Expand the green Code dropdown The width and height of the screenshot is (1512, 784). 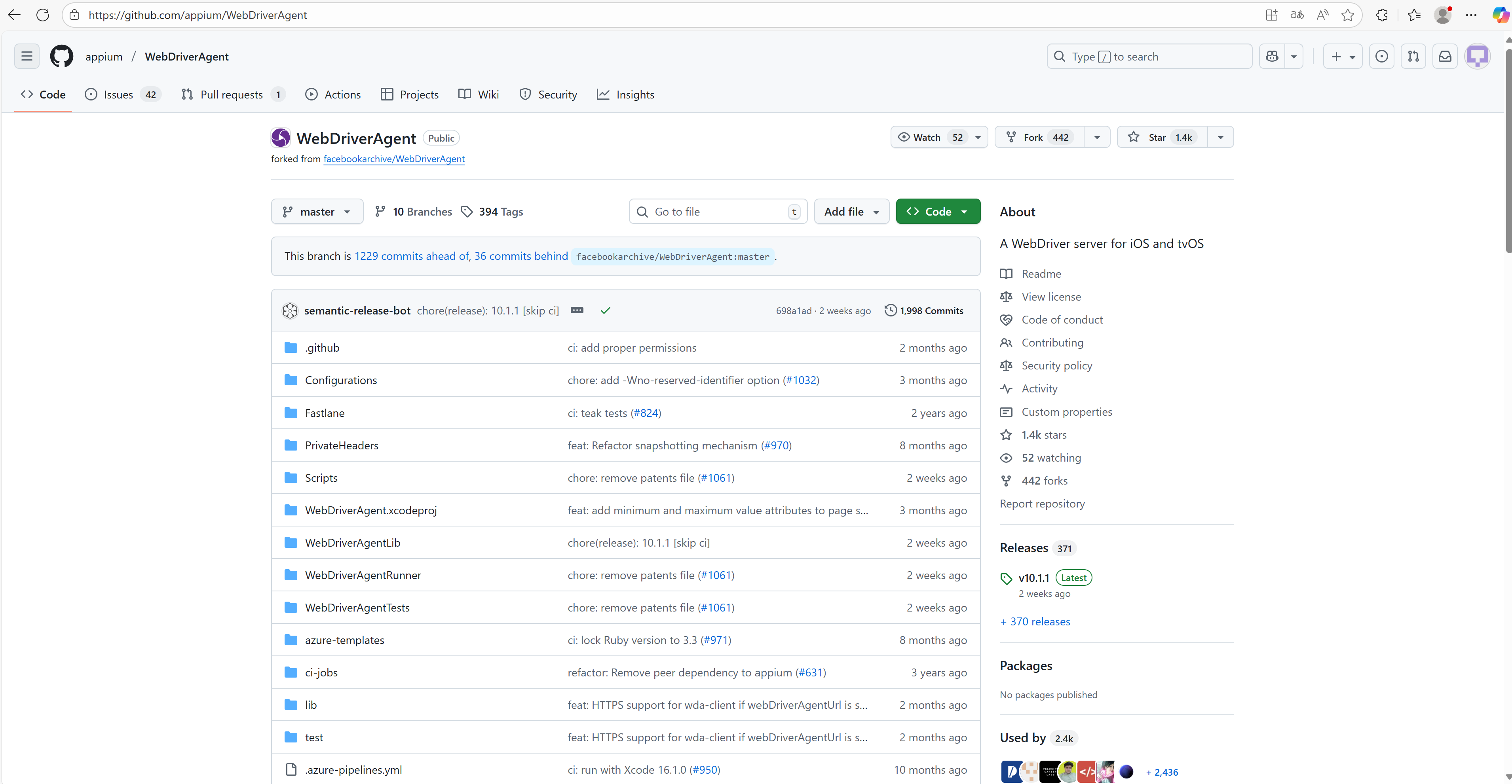(937, 212)
